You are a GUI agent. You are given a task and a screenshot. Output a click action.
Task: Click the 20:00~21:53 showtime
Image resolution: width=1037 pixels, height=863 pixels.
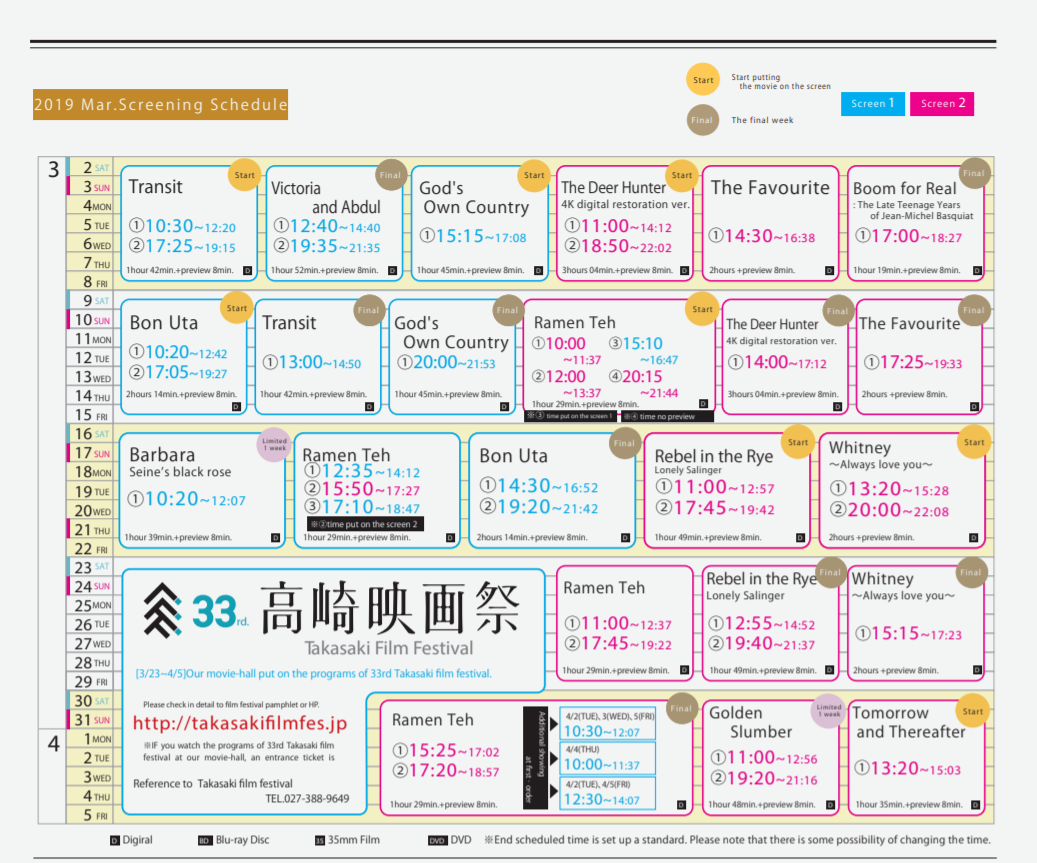coord(446,363)
